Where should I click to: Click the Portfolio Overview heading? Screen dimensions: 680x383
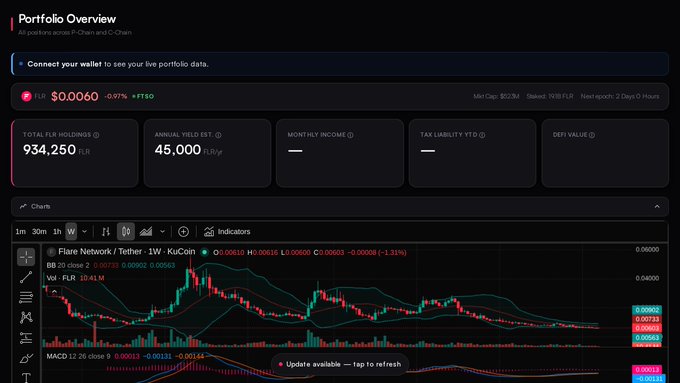[67, 19]
